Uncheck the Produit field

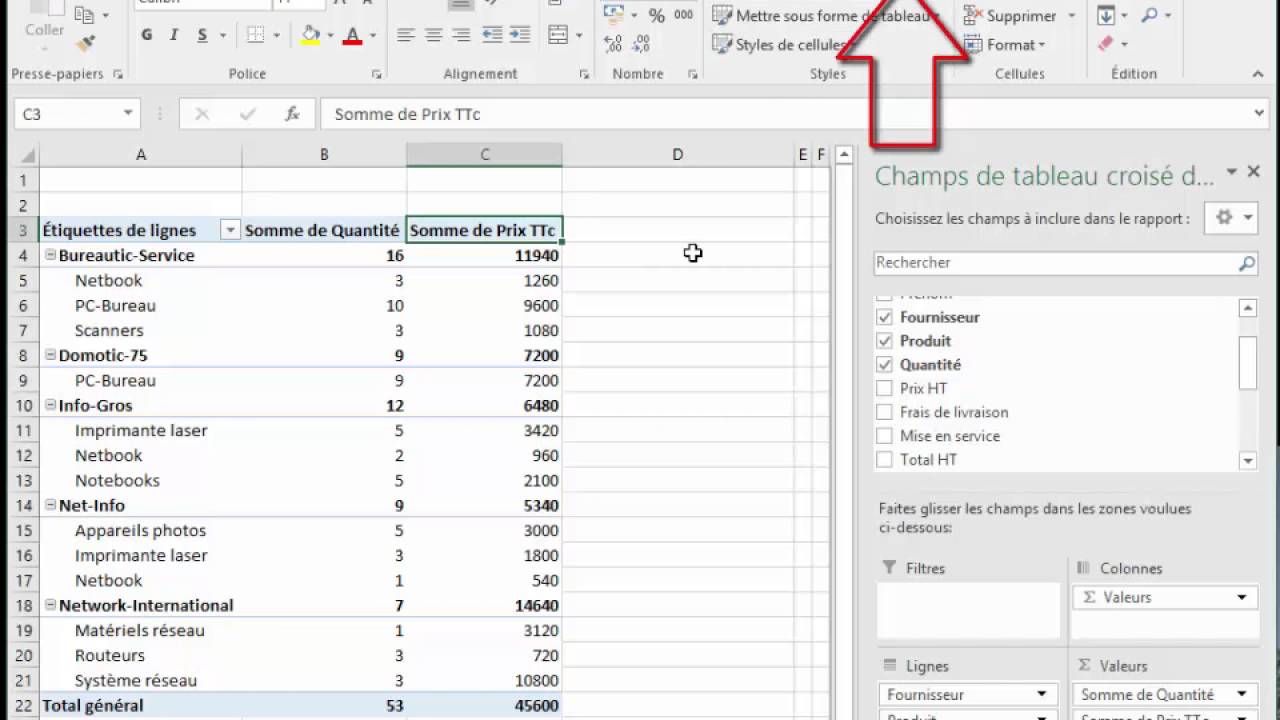pyautogui.click(x=884, y=341)
